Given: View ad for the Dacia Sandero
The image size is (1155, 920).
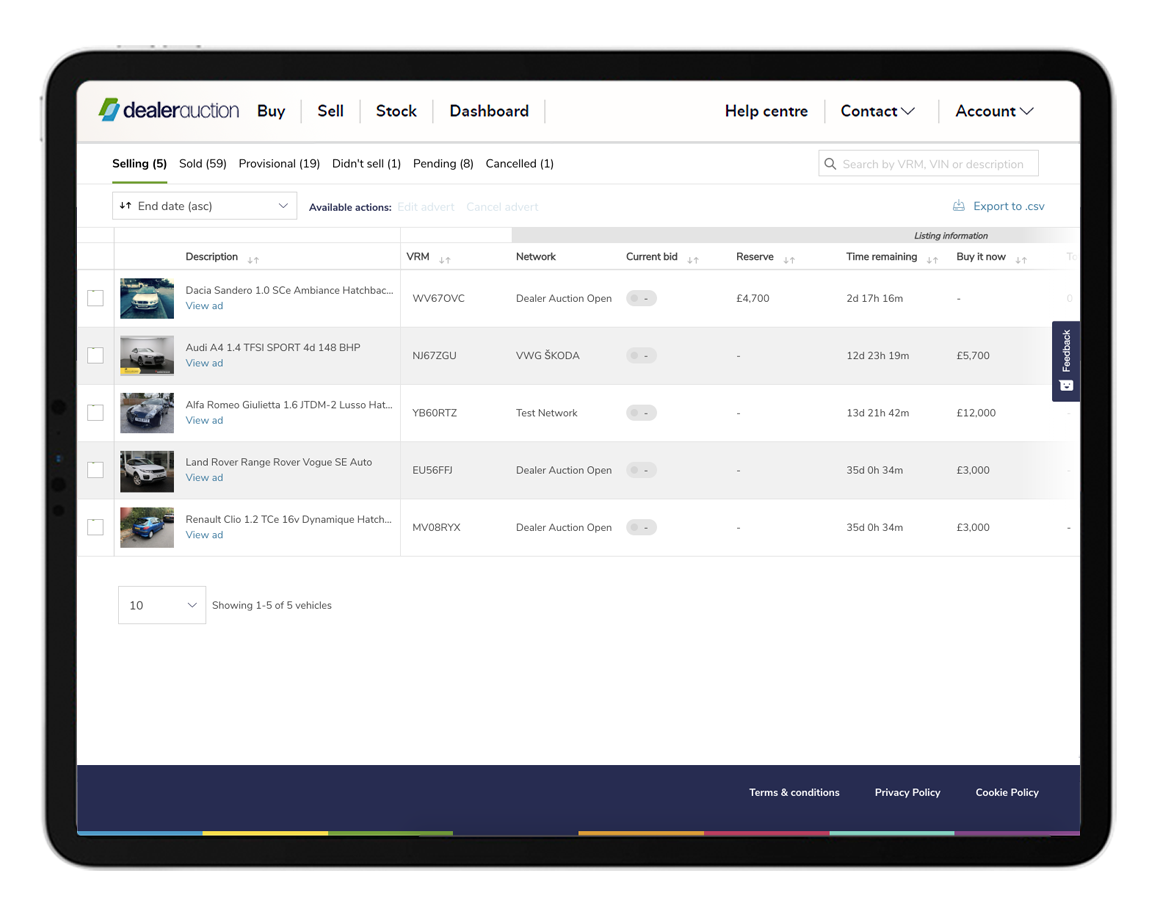Looking at the screenshot, I should (x=204, y=306).
